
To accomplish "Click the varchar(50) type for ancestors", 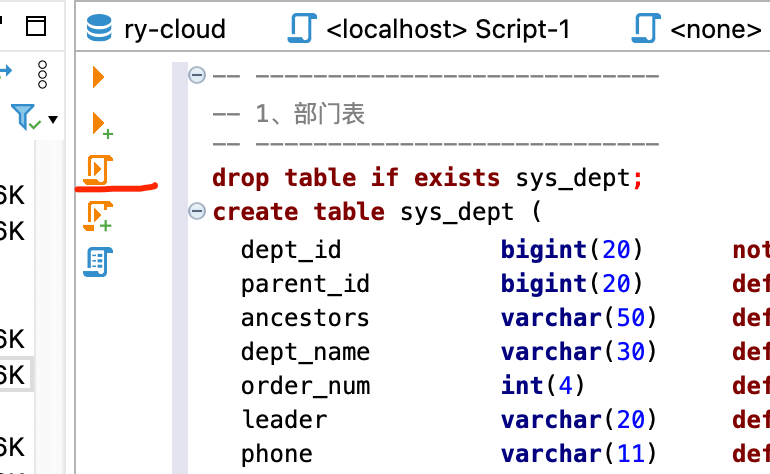I will (578, 318).
